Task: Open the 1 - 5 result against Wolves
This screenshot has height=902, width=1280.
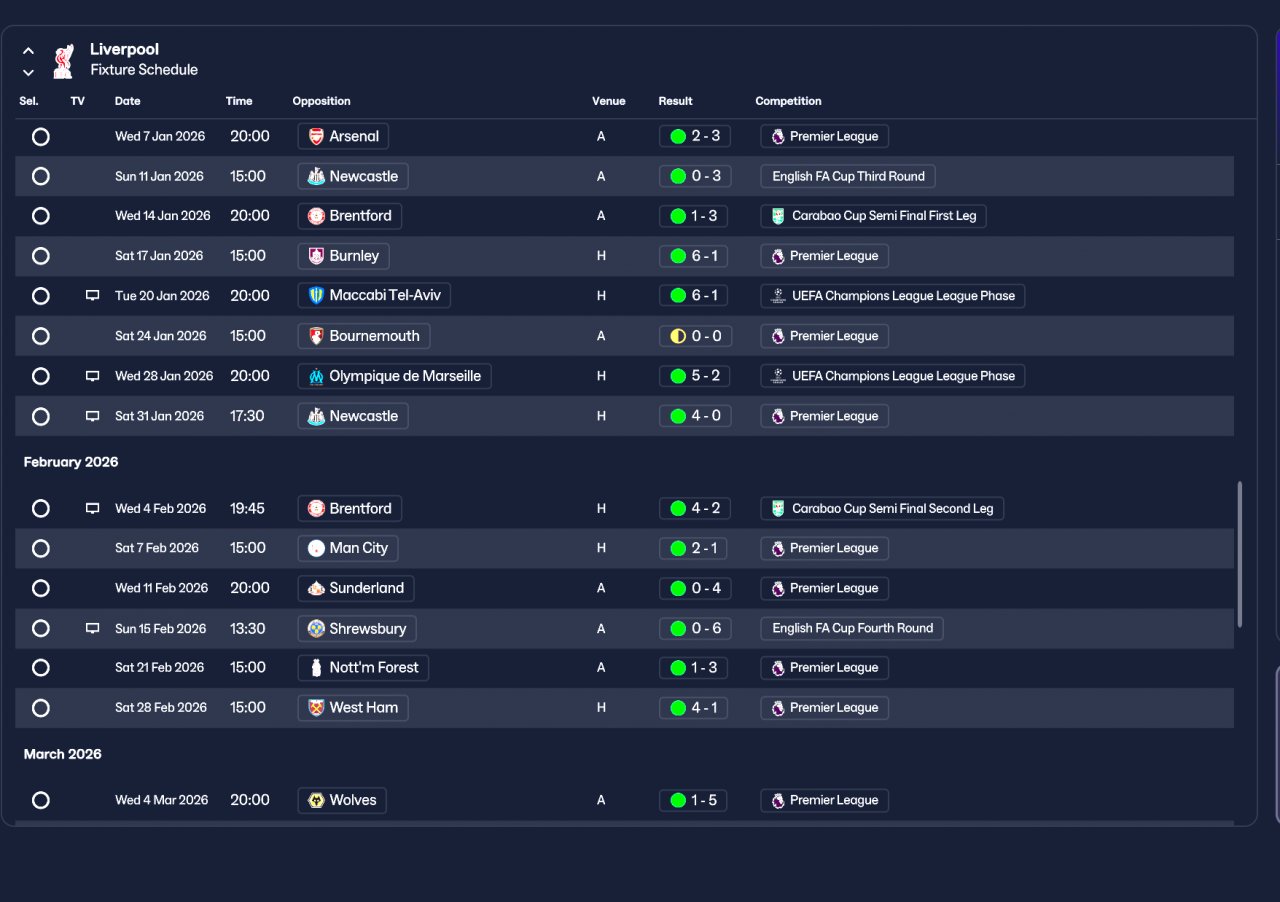Action: pyautogui.click(x=695, y=800)
